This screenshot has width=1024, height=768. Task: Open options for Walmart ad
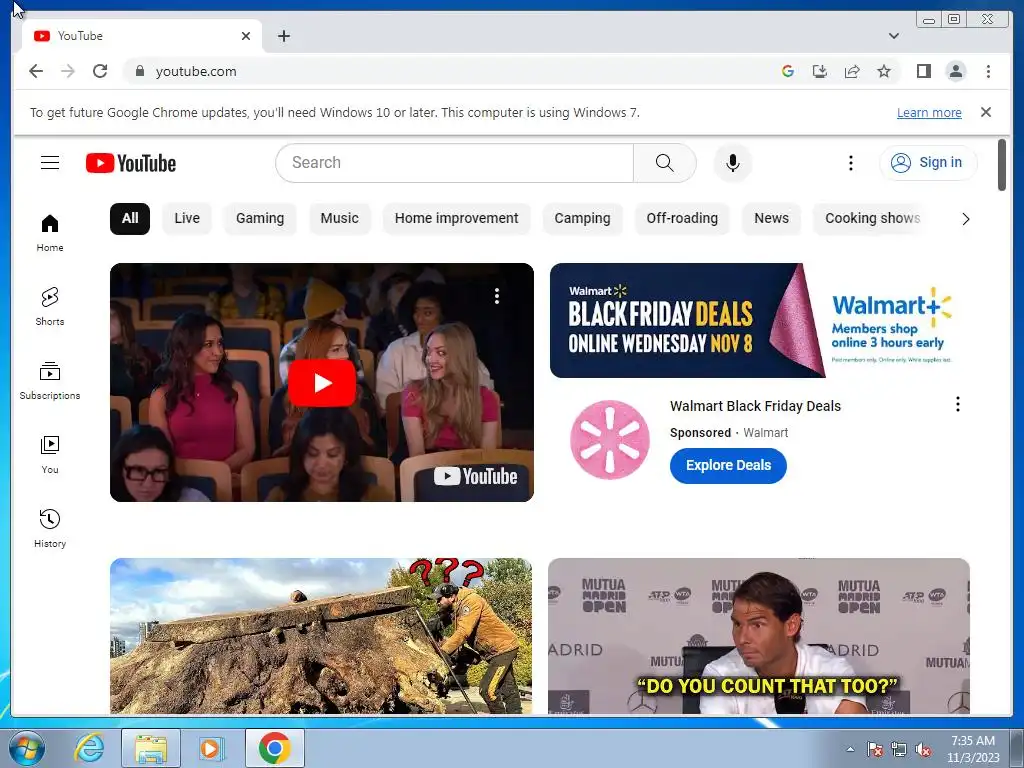pos(957,404)
